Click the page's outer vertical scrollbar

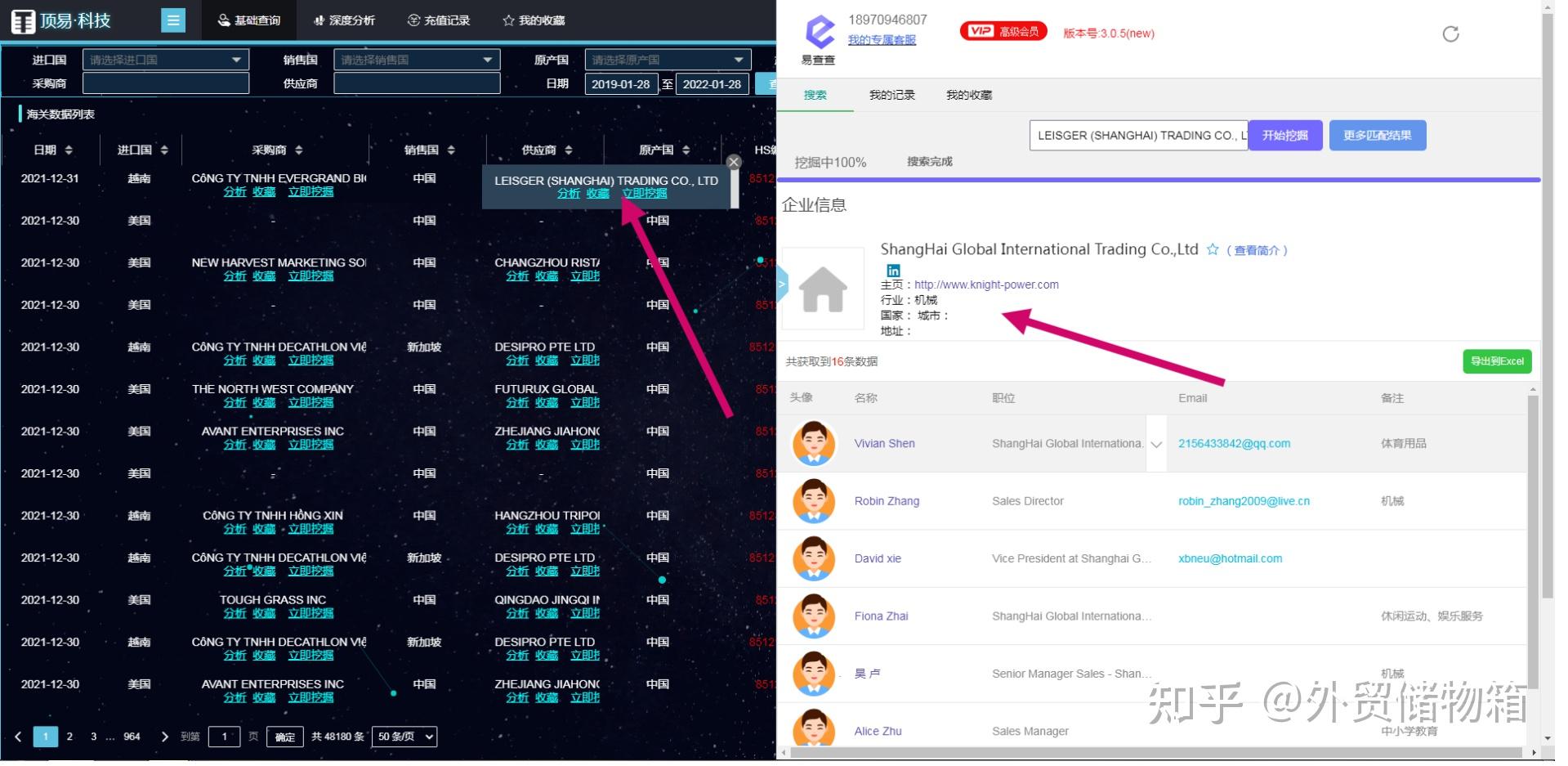1548,307
